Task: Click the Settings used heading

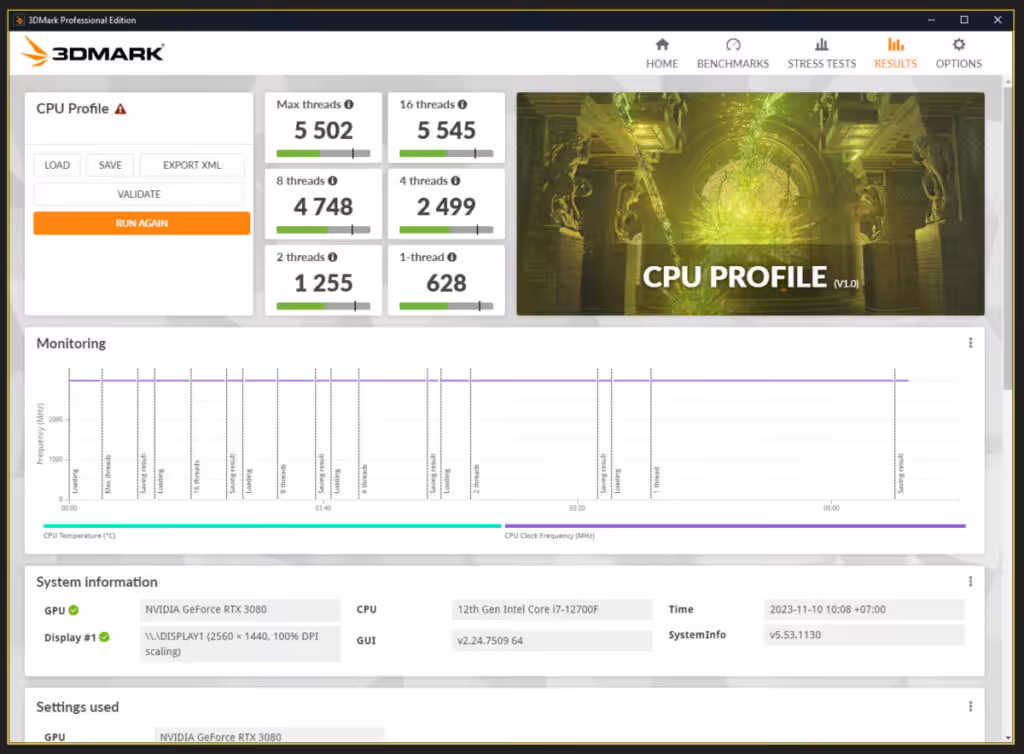Action: point(77,707)
